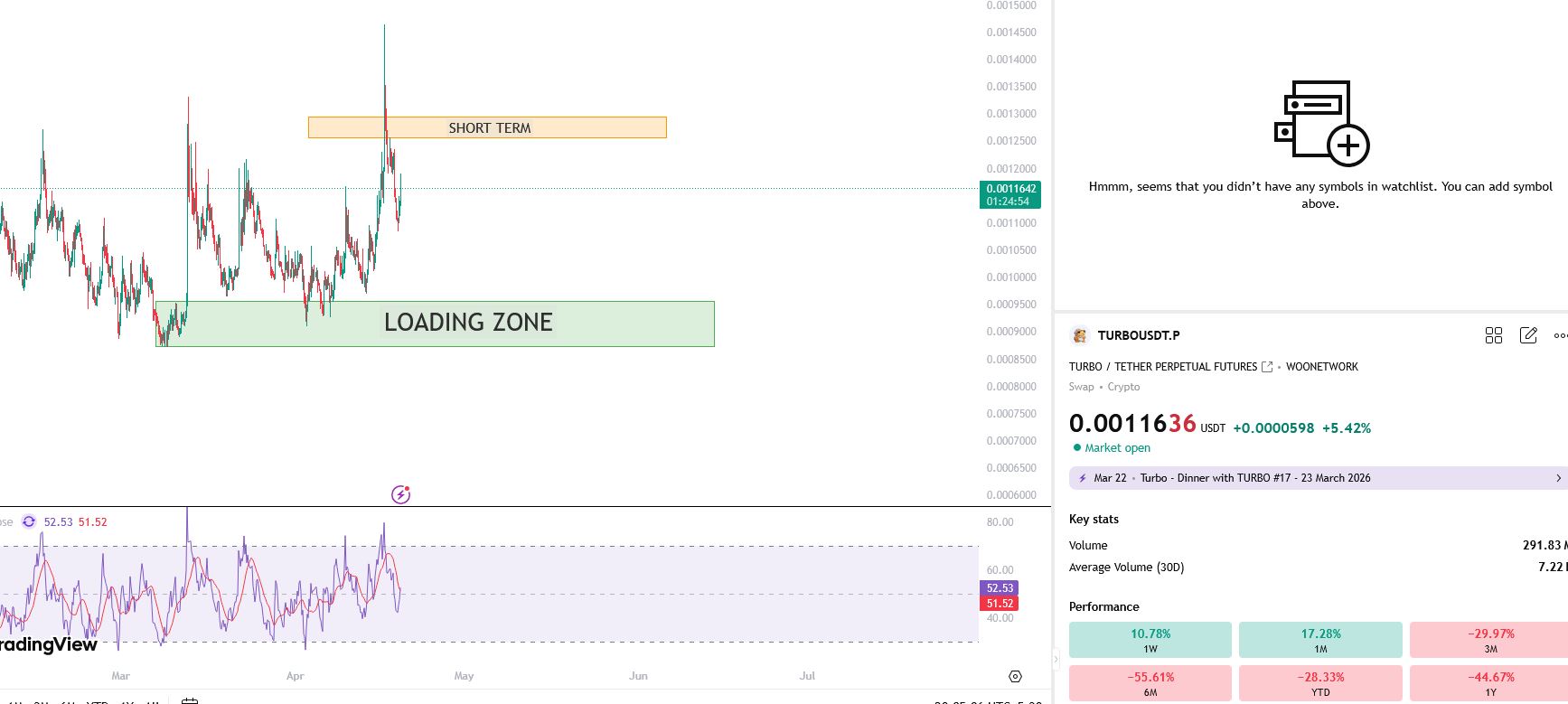Viewport: 1568px width, 704px height.
Task: Click the +0.0000598 price change value
Action: pyautogui.click(x=1273, y=428)
